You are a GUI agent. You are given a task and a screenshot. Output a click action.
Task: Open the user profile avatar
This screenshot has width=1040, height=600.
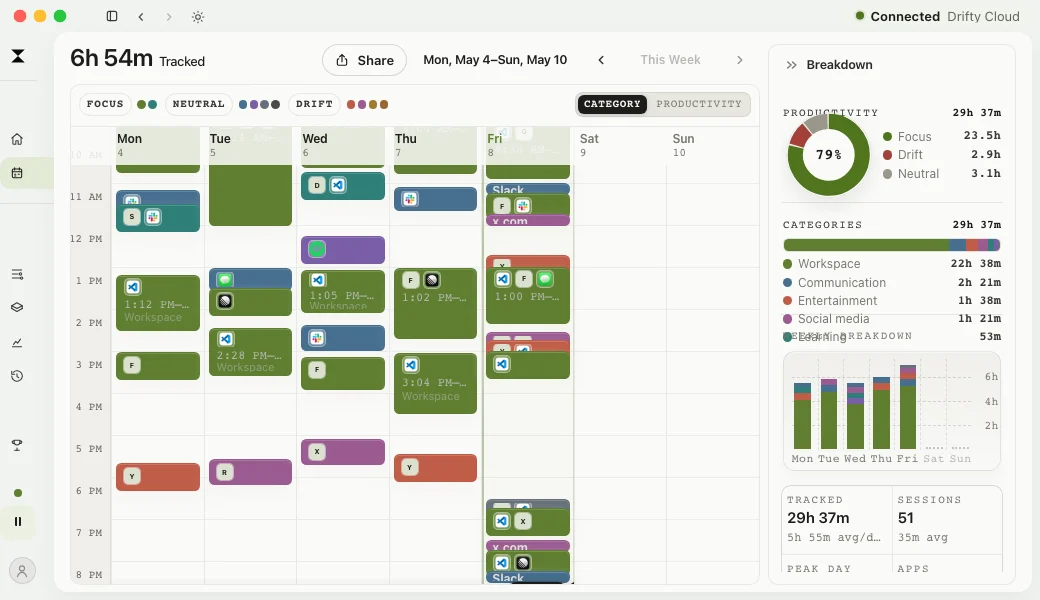pyautogui.click(x=22, y=570)
